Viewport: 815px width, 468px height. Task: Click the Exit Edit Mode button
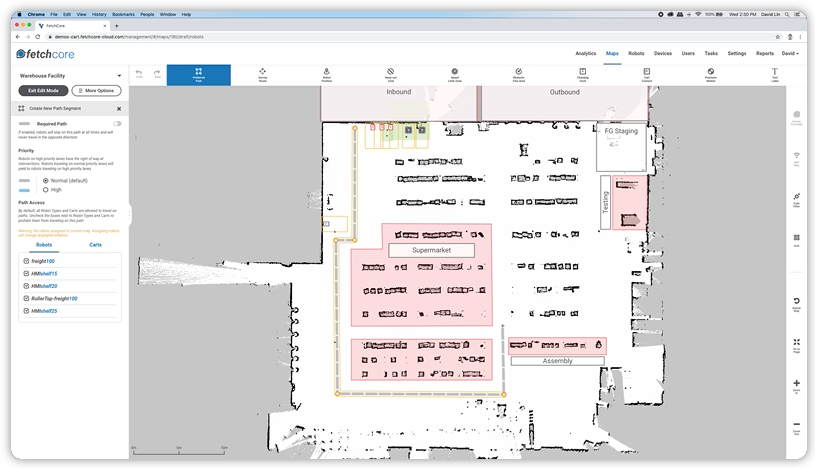[x=43, y=91]
